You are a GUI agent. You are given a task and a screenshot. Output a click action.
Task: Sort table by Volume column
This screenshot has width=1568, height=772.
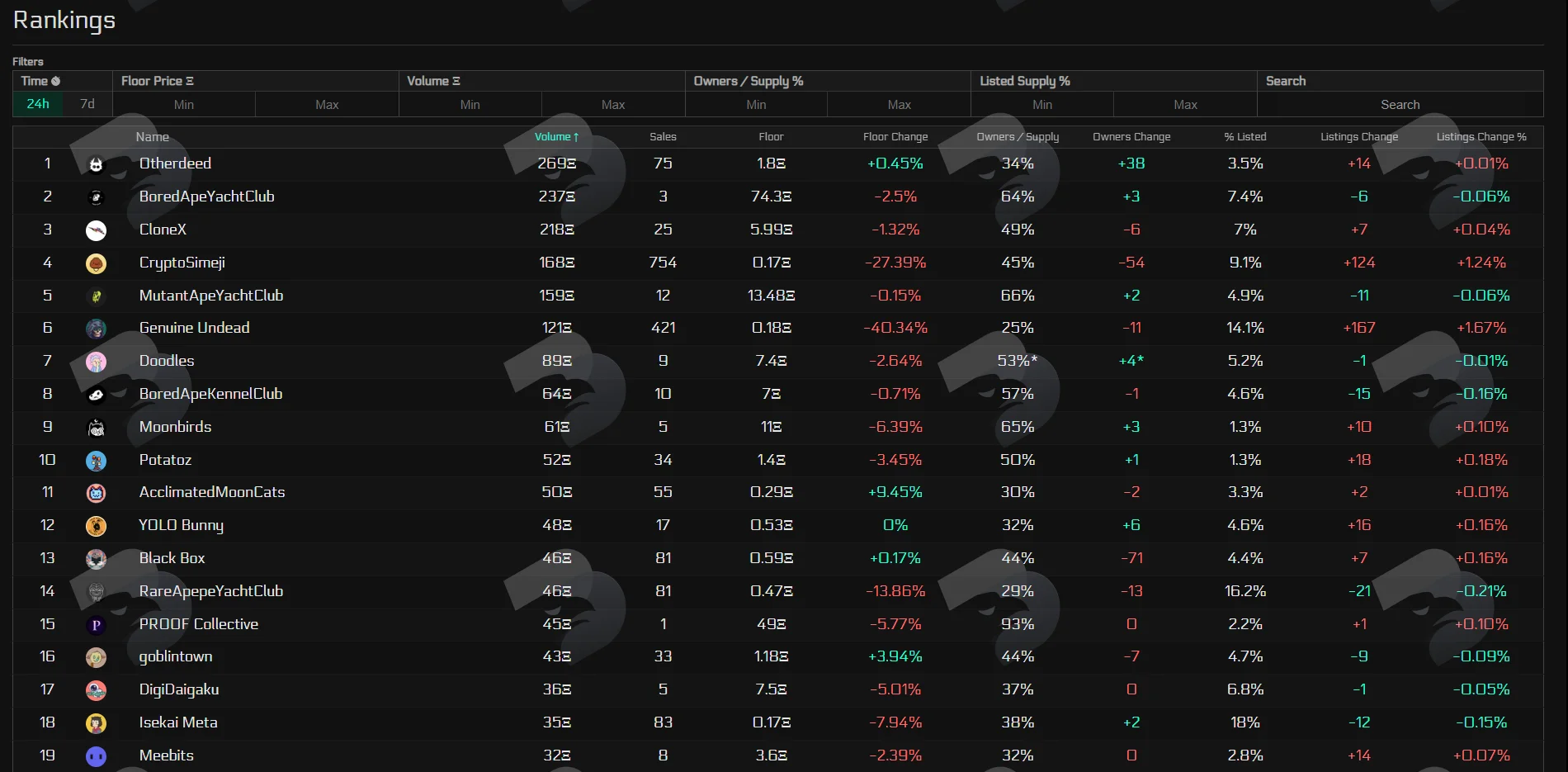pos(557,137)
